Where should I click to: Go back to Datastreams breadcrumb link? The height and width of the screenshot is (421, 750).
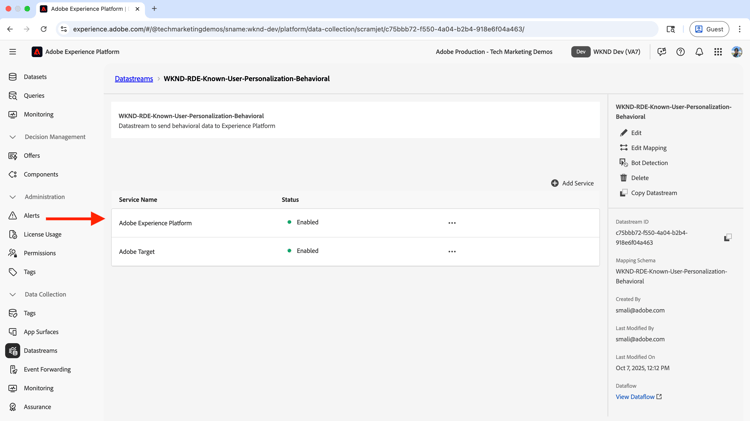(x=134, y=78)
